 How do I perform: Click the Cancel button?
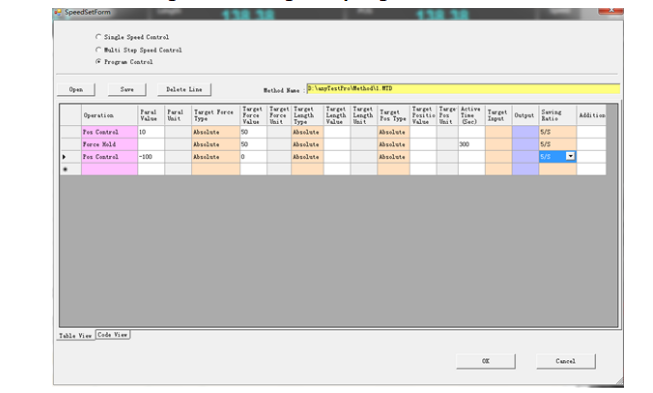[566, 361]
